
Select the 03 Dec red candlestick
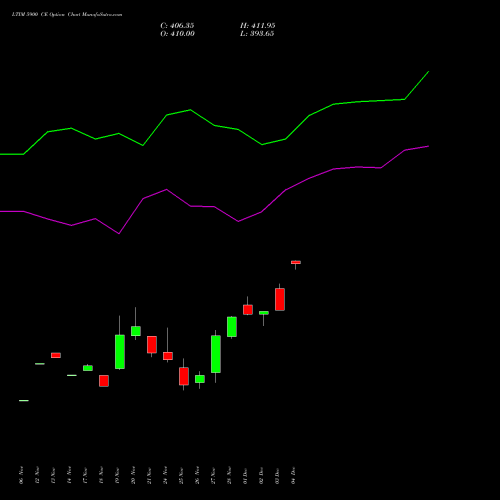click(x=280, y=299)
